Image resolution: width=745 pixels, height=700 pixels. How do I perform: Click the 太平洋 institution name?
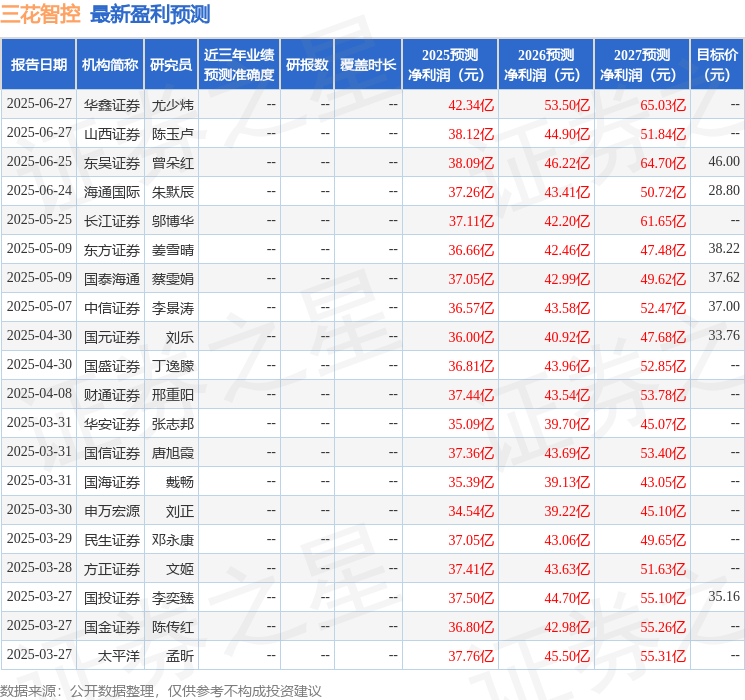(x=118, y=656)
